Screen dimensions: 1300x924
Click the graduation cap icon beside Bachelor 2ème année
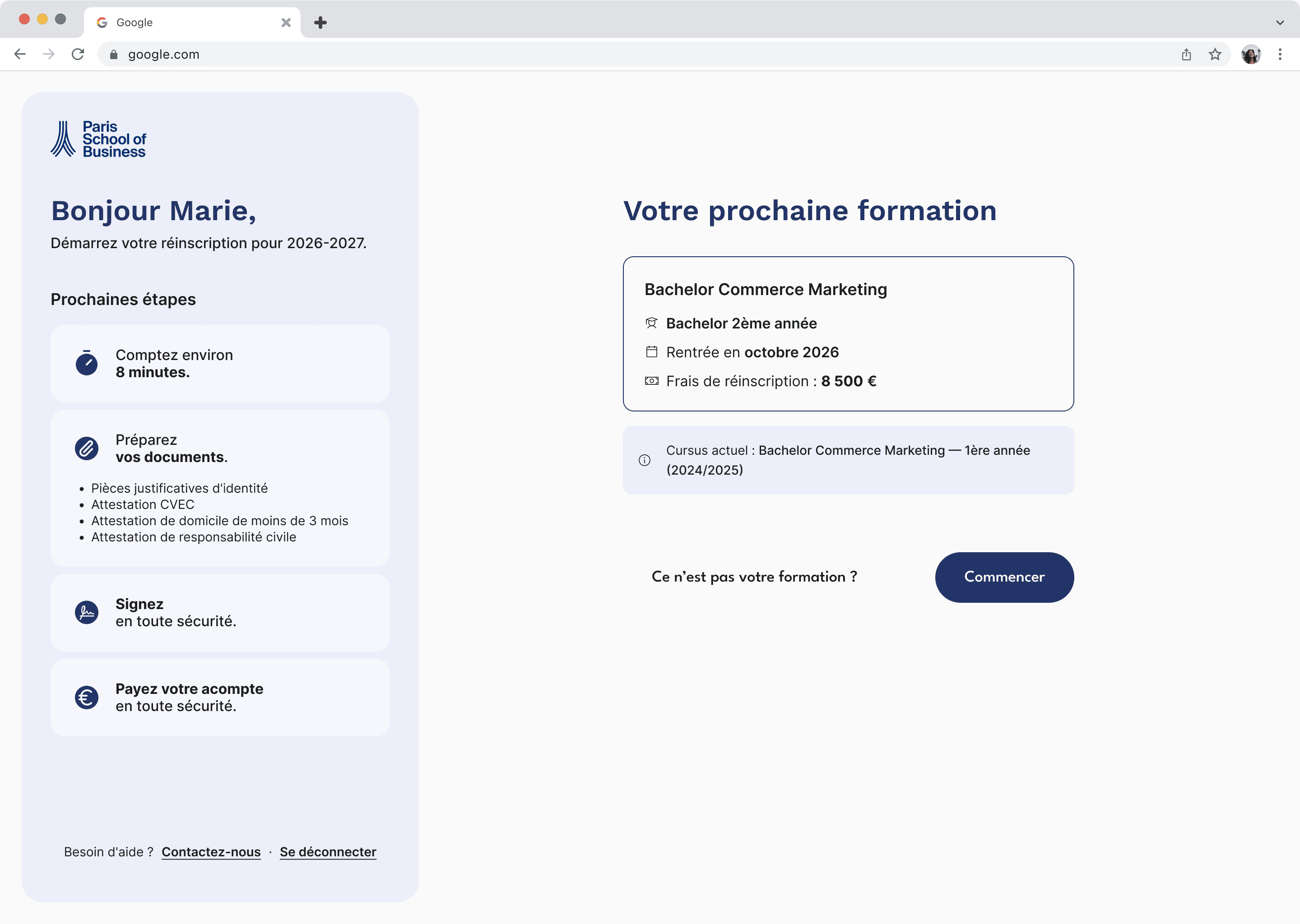pos(652,323)
